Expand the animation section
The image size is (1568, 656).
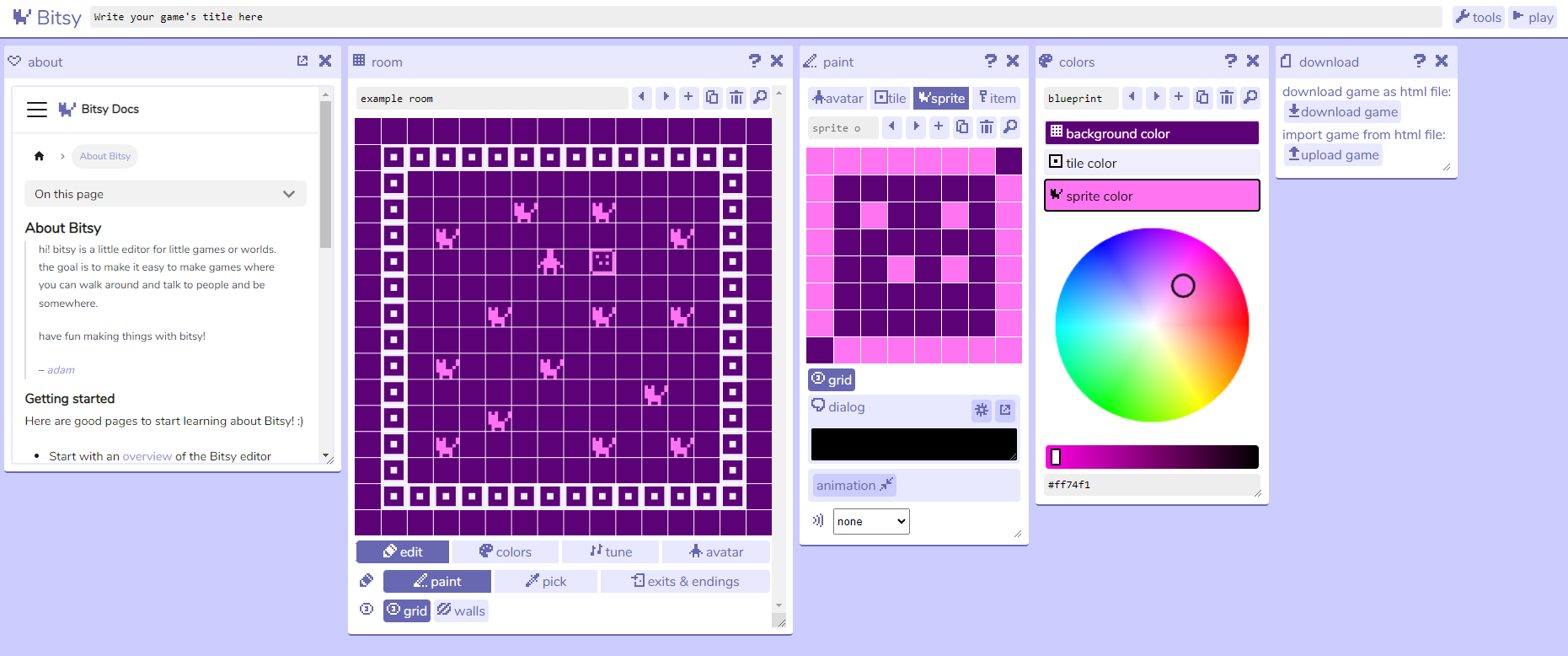pyautogui.click(x=854, y=485)
